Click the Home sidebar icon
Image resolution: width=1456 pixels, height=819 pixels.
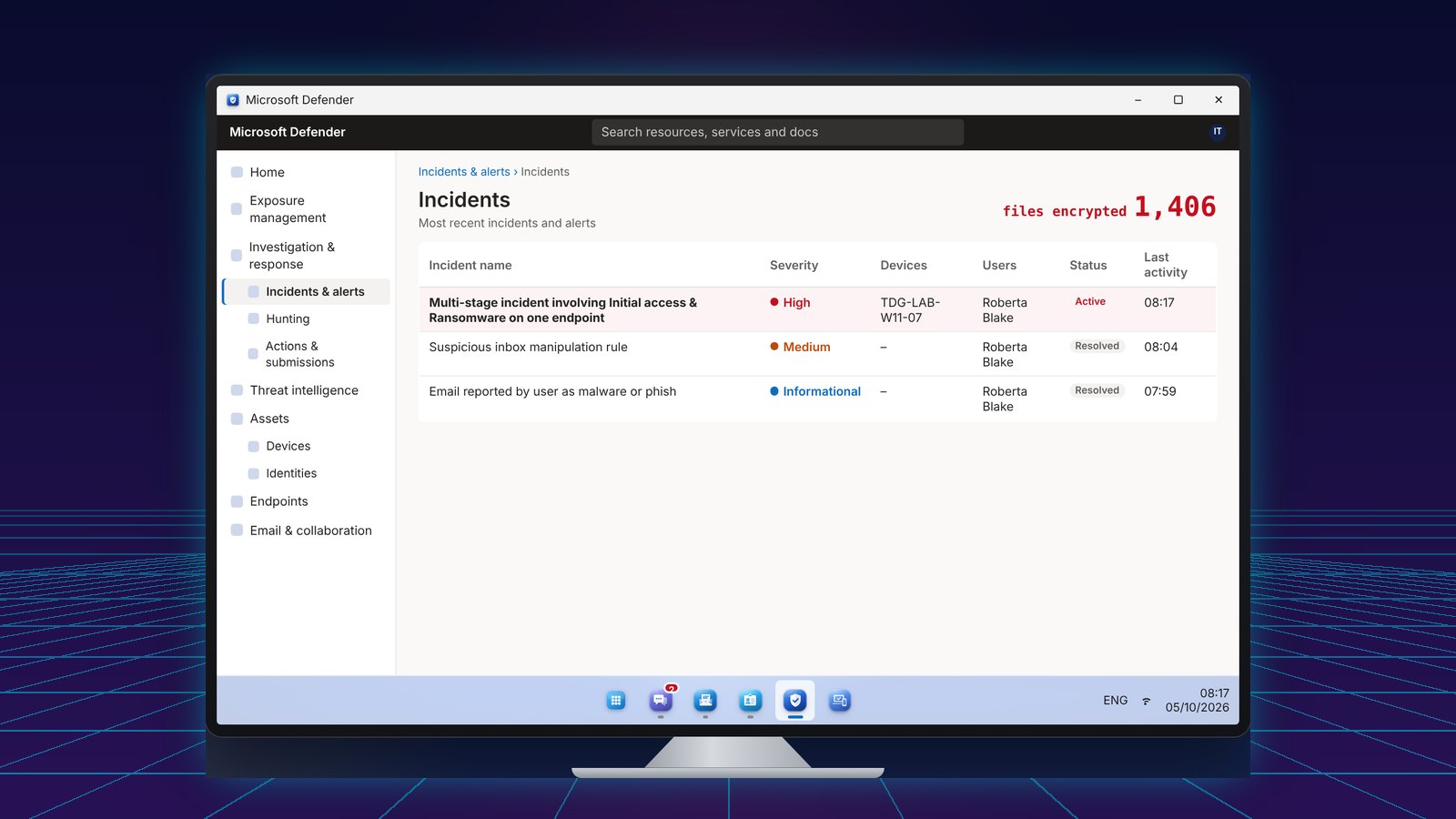click(x=237, y=172)
